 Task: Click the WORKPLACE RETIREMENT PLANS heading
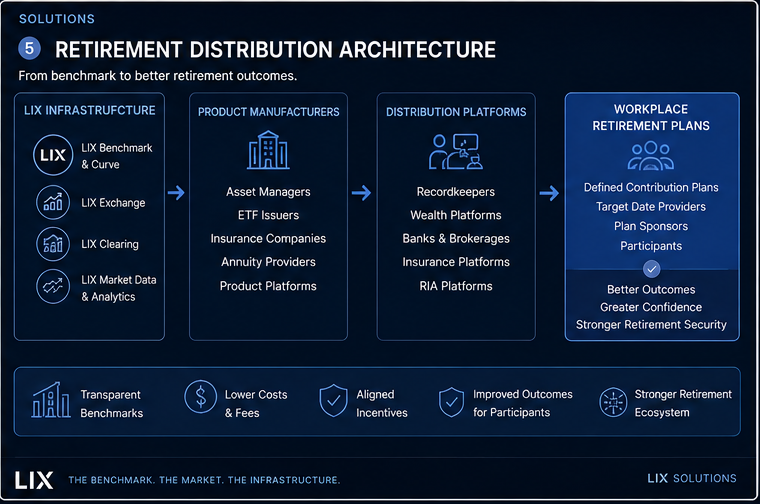(x=651, y=117)
